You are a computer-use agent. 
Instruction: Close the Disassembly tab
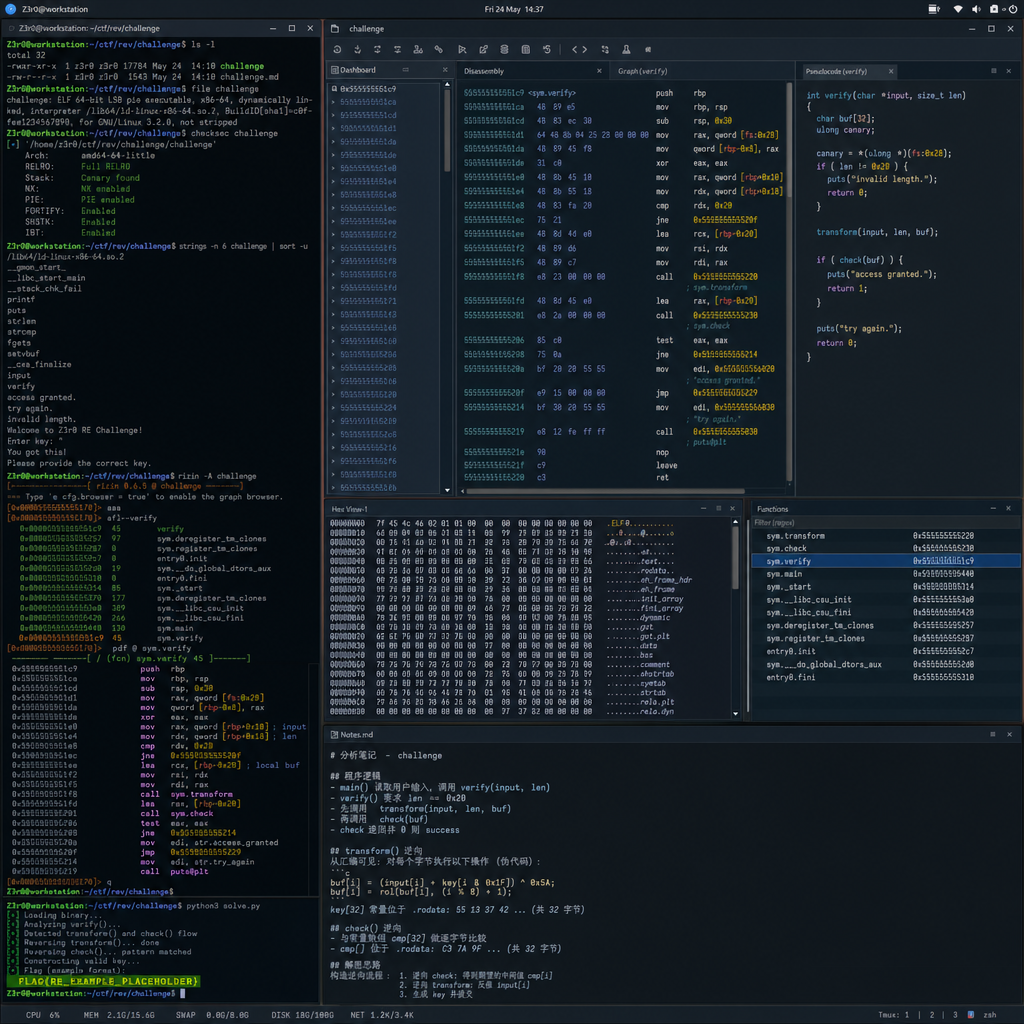click(x=599, y=71)
